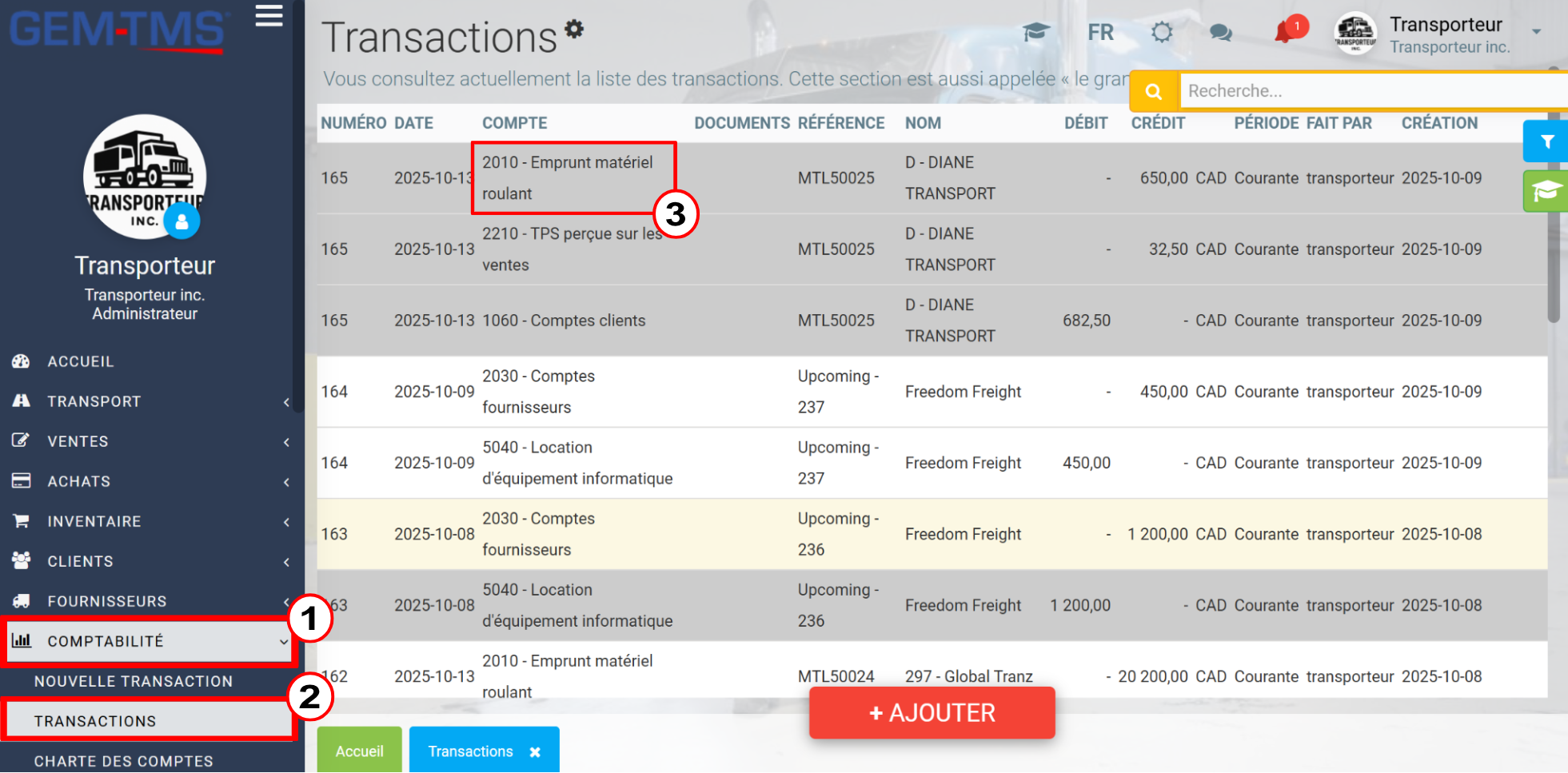Open Charte des comptes submenu item
Viewport: 1568px width, 773px height.
click(123, 761)
